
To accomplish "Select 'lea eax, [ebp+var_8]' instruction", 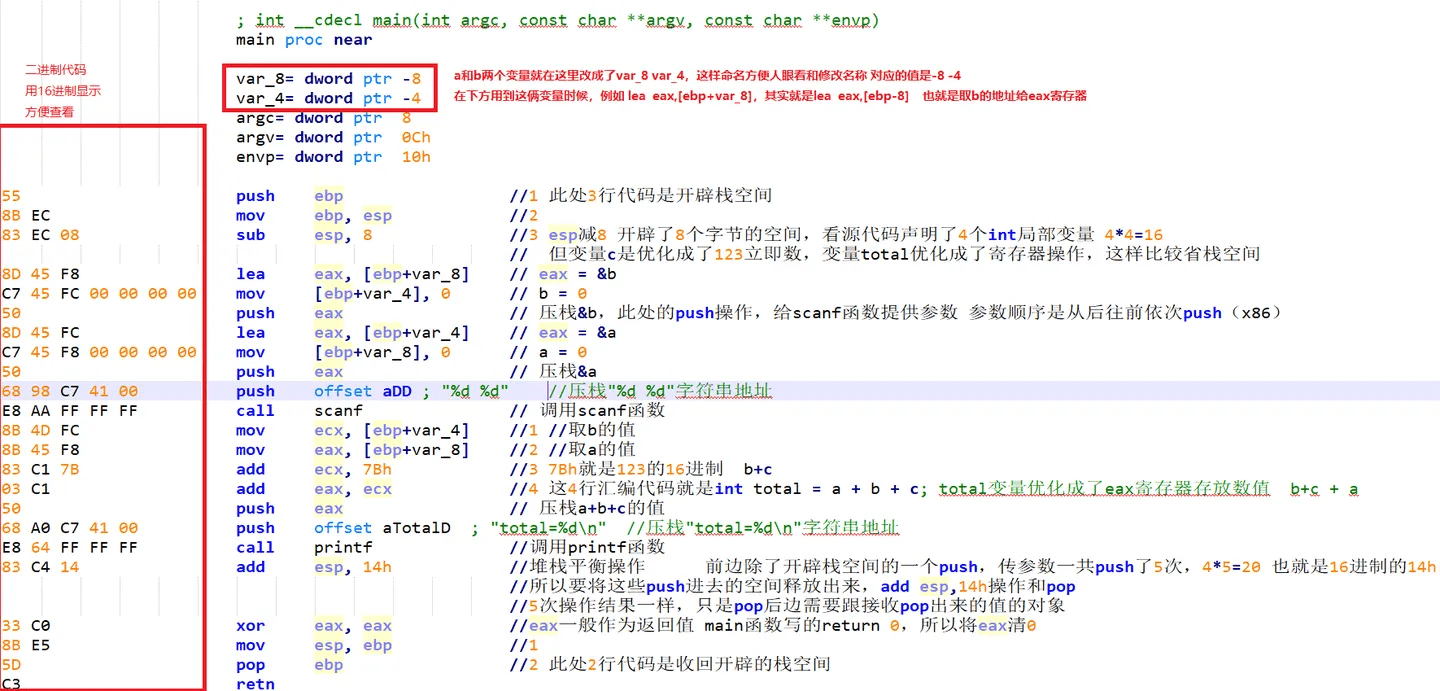I will tap(353, 274).
